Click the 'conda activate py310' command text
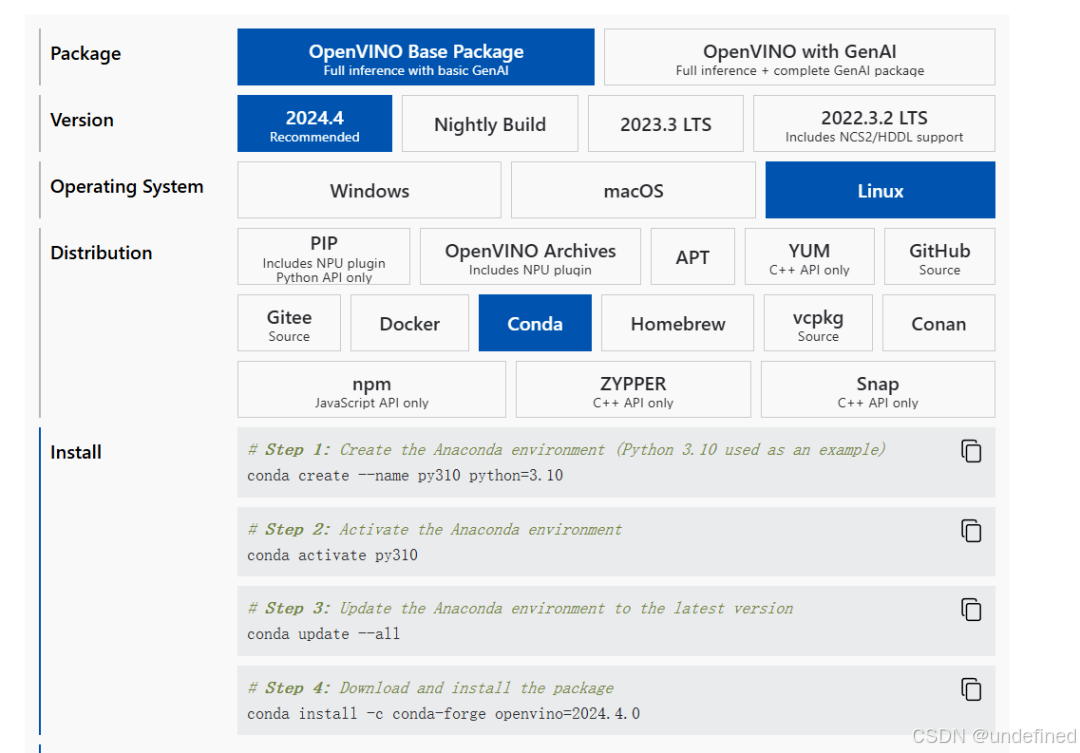Viewport: 1080px width, 753px height. 333,555
